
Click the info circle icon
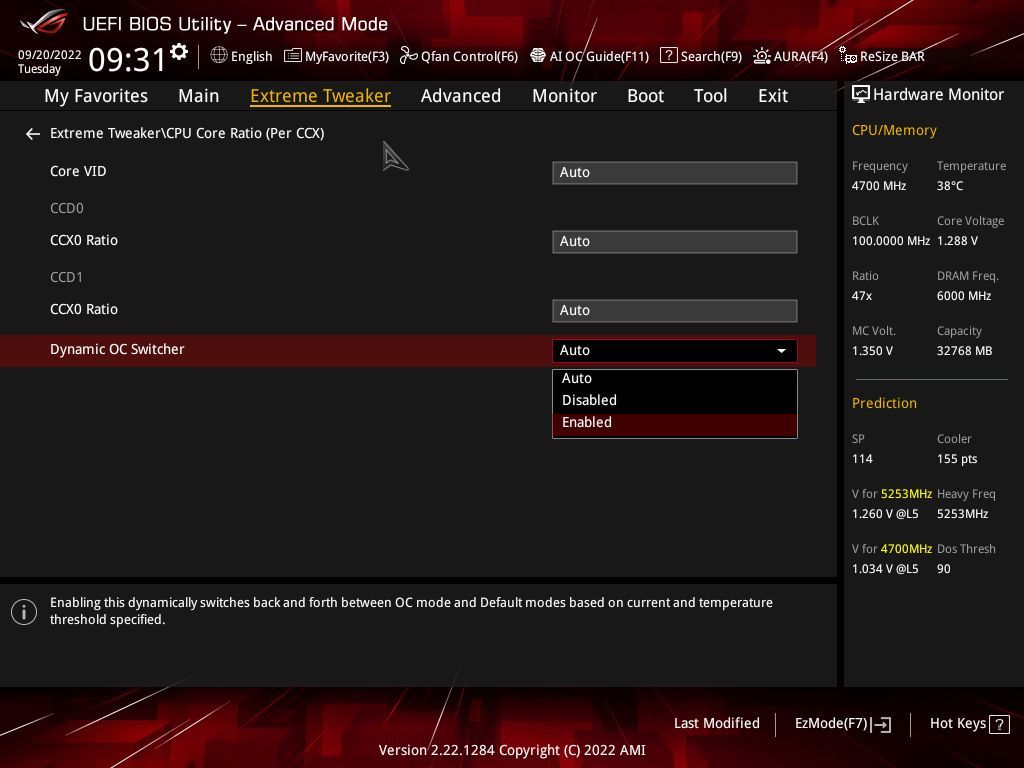pyautogui.click(x=24, y=612)
